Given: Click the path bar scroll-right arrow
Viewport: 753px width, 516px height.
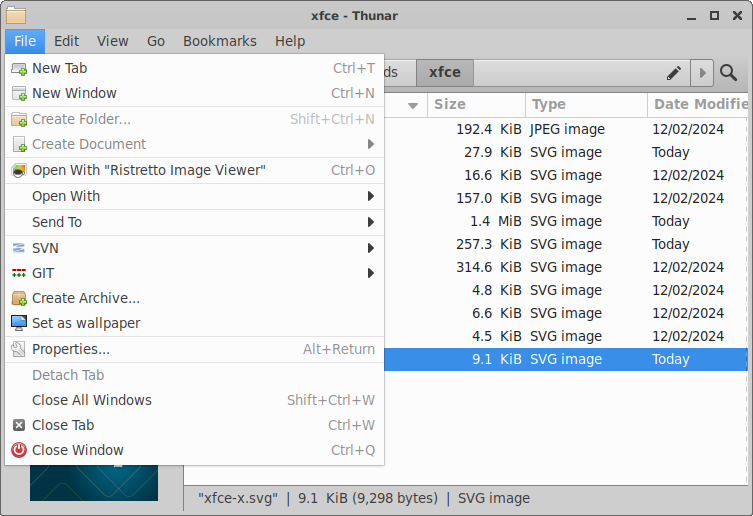Looking at the screenshot, I should (702, 73).
